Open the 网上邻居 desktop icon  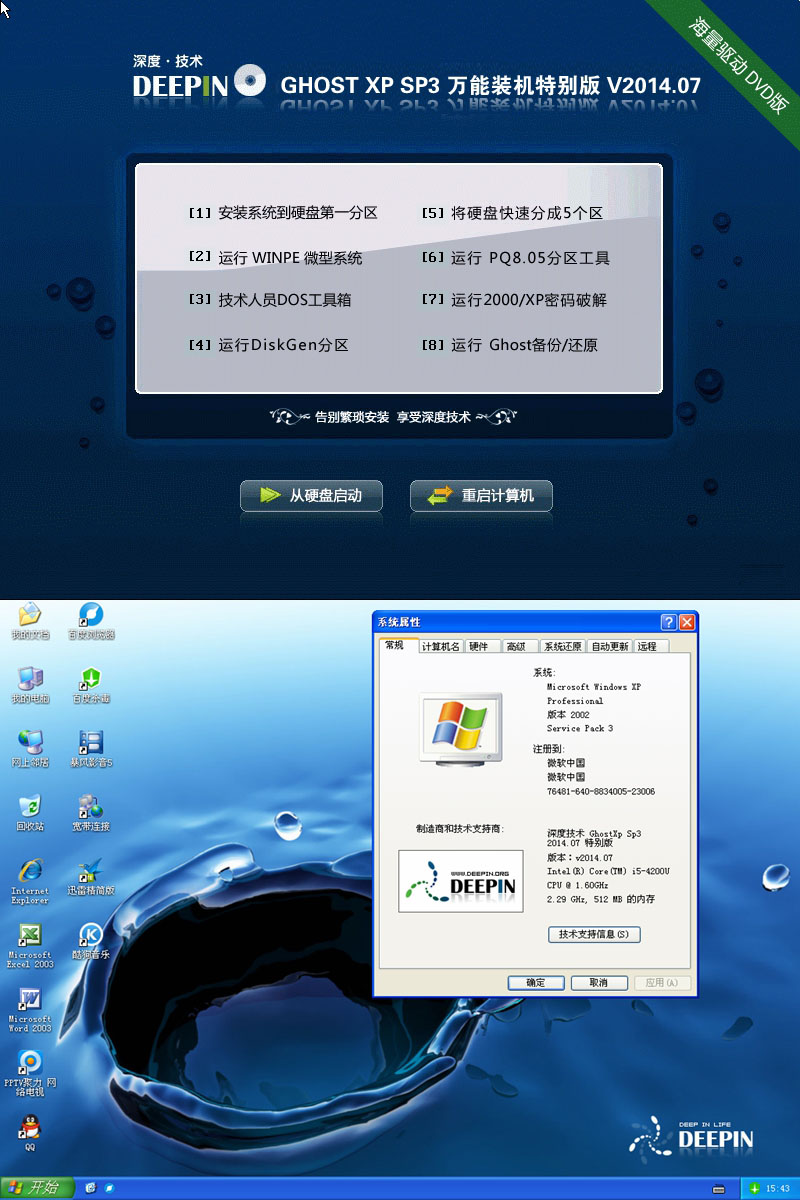point(30,749)
